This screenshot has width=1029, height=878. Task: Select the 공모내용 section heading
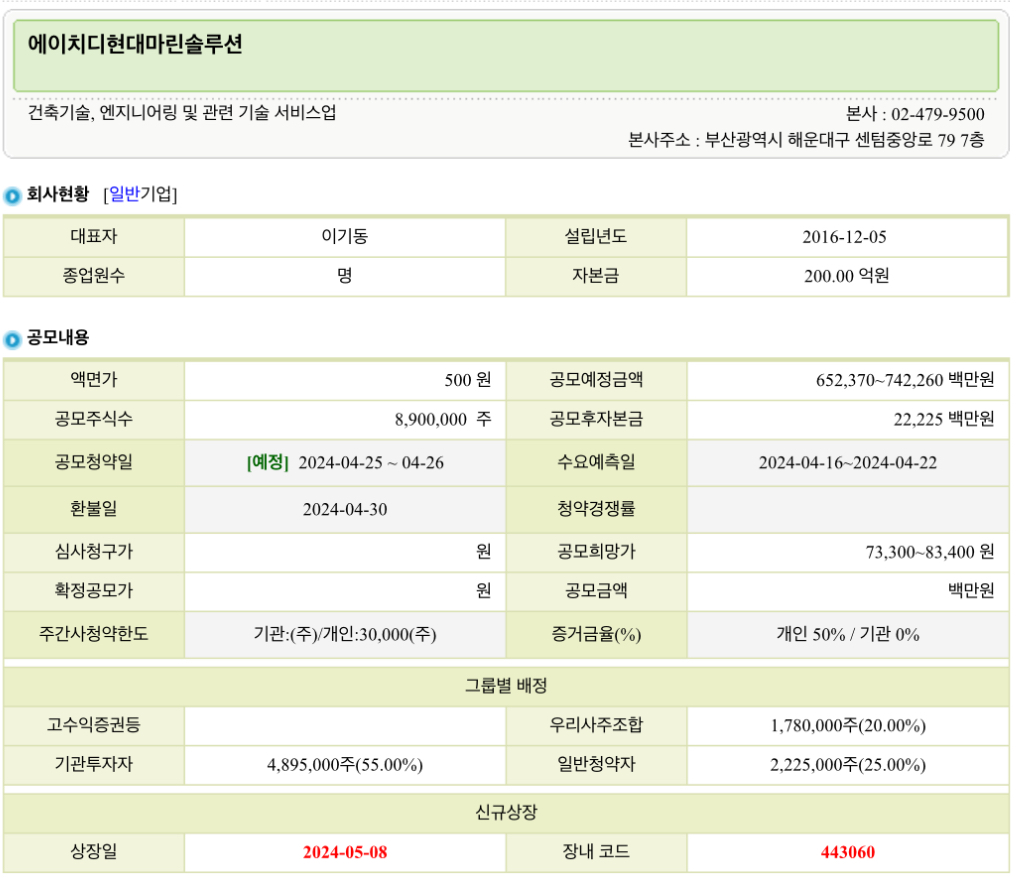click(x=58, y=337)
